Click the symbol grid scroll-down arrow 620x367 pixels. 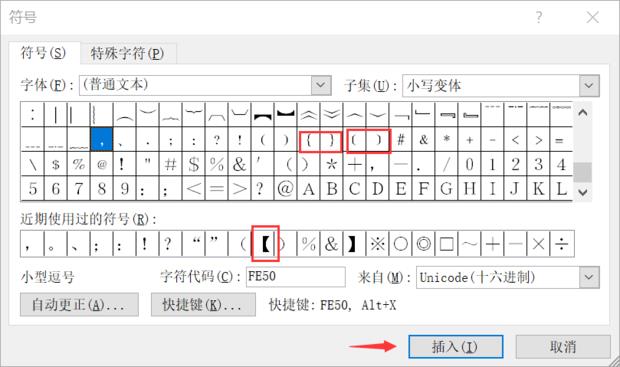click(582, 192)
